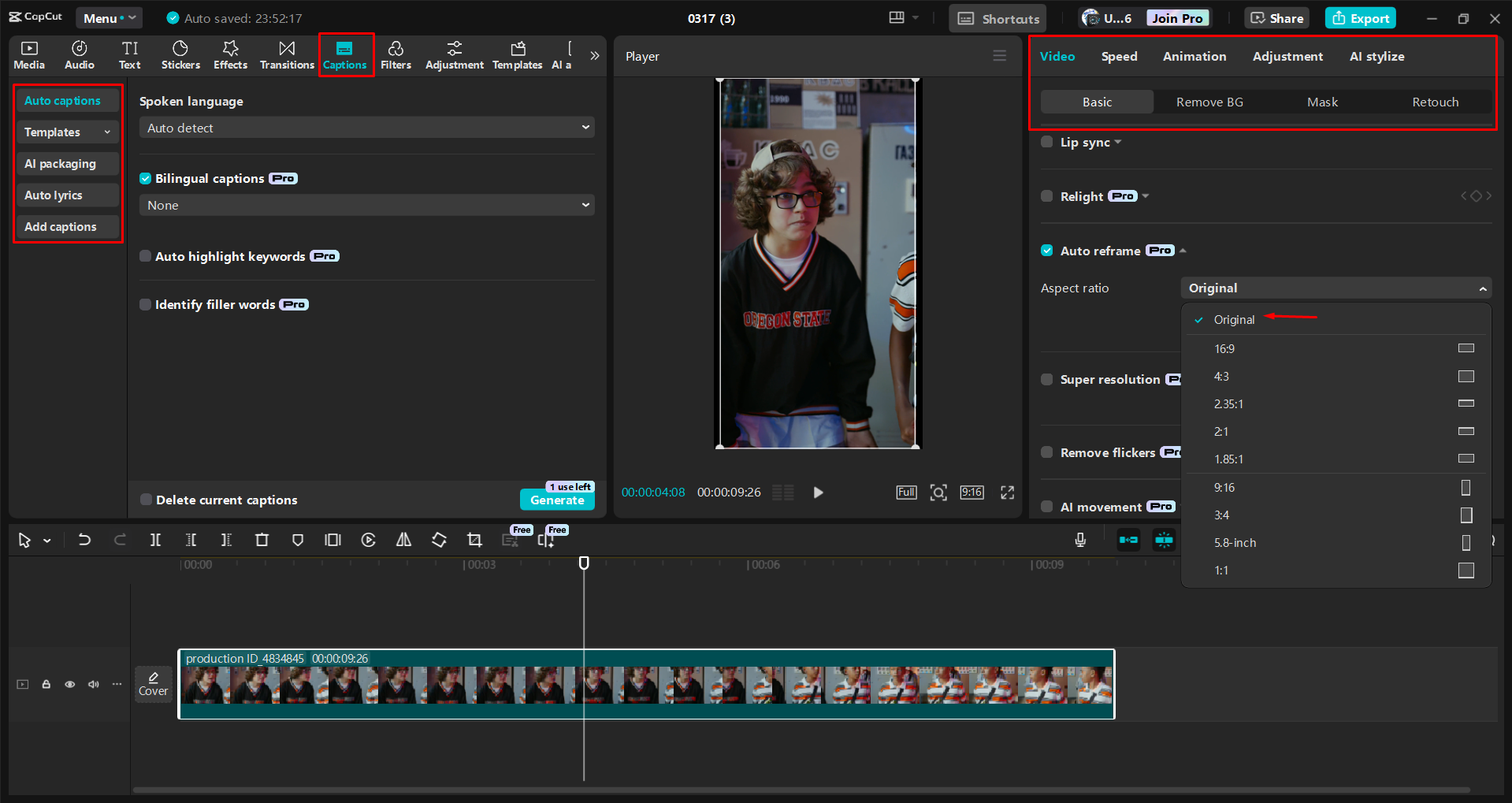Enable Remove flickers checkbox

point(1046,452)
